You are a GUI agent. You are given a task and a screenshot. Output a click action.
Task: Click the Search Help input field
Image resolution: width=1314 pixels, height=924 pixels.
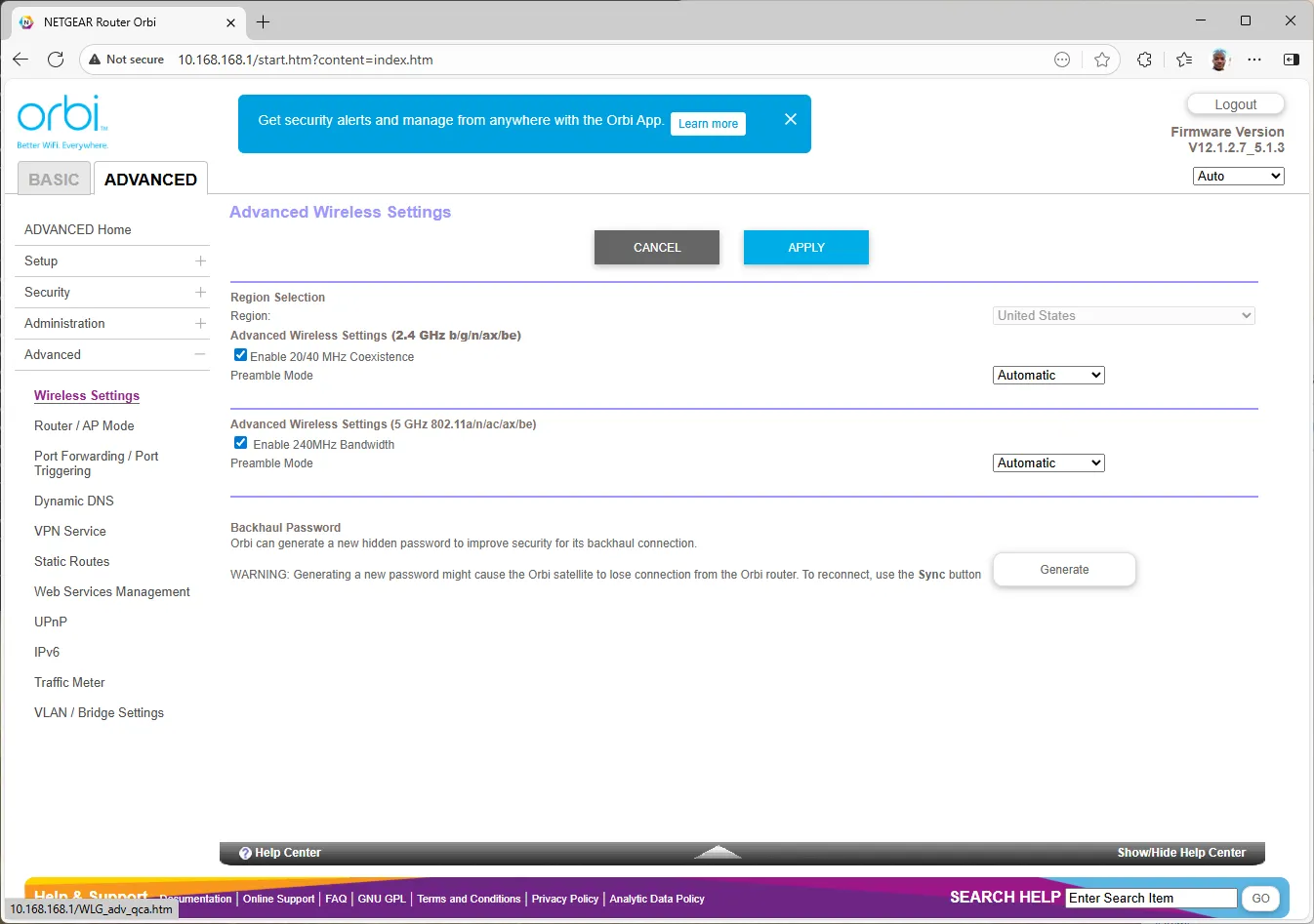pos(1152,898)
